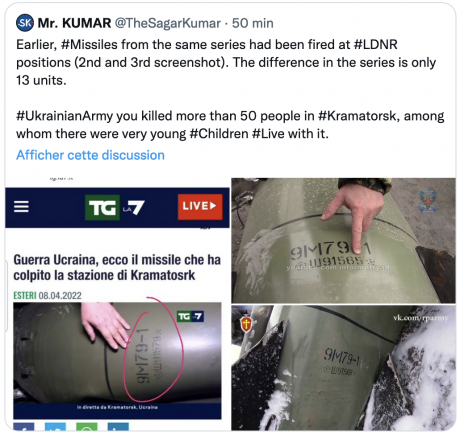
Task: Click the Facebook share icon
Action: pos(24,426)
